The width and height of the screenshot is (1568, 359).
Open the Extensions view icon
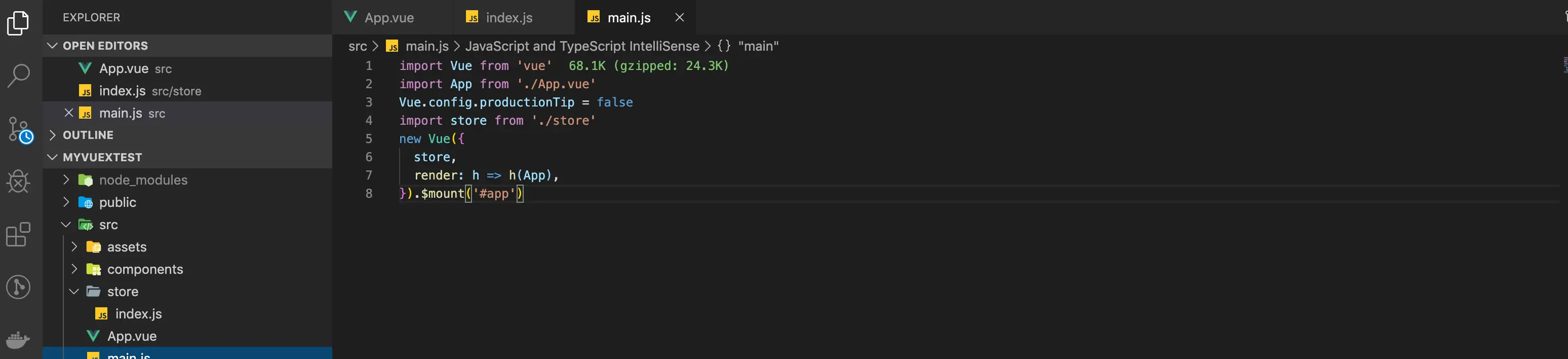tap(18, 234)
